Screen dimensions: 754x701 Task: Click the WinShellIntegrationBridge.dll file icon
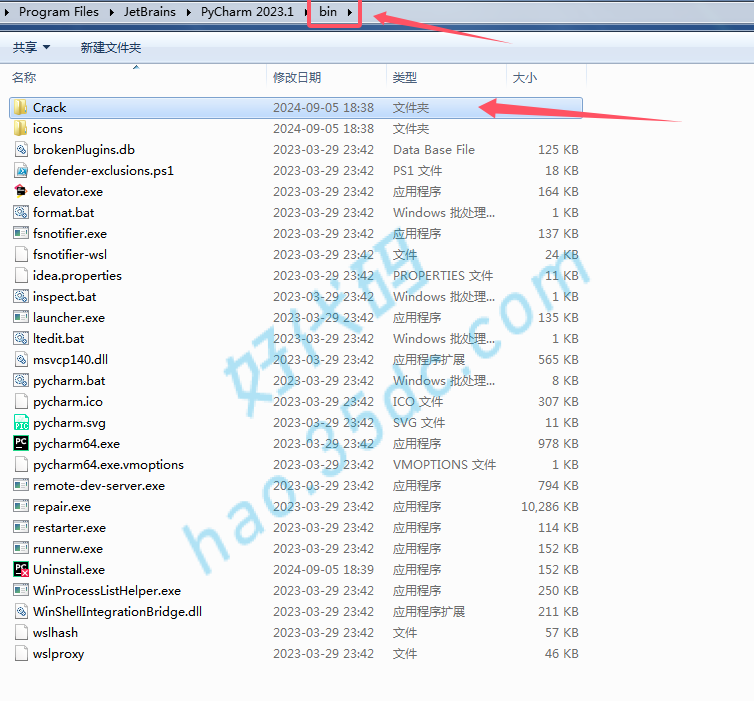(21, 611)
